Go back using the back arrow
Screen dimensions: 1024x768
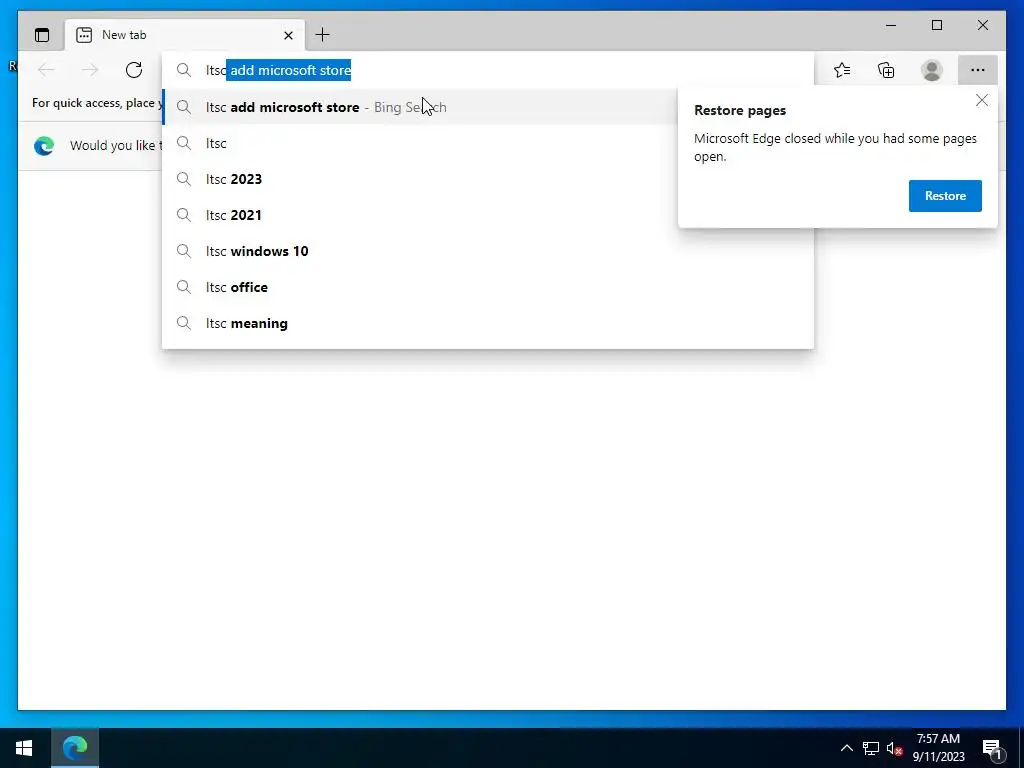[x=46, y=70]
